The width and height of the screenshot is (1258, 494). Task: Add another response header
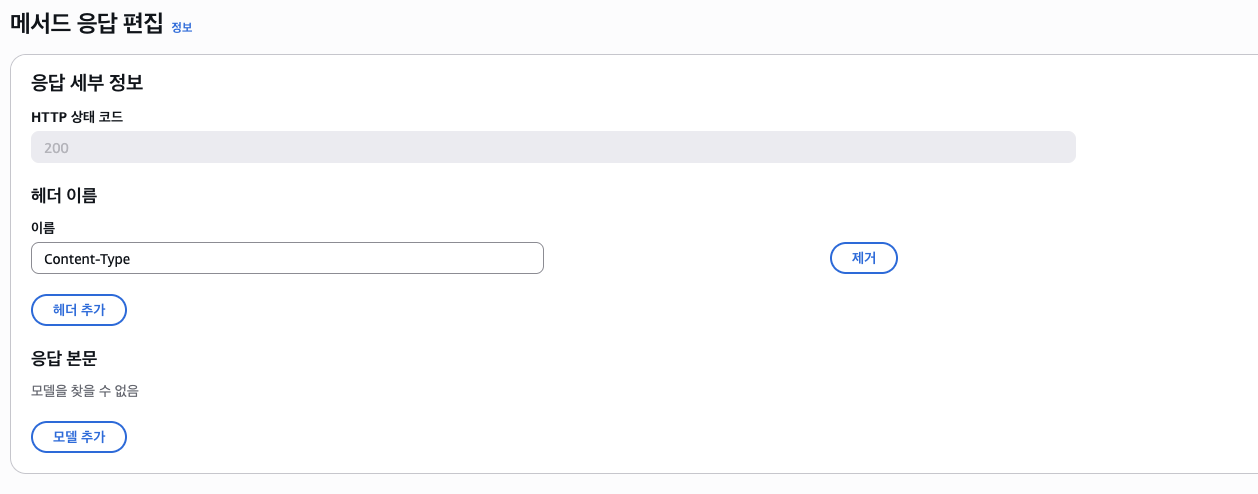click(79, 310)
